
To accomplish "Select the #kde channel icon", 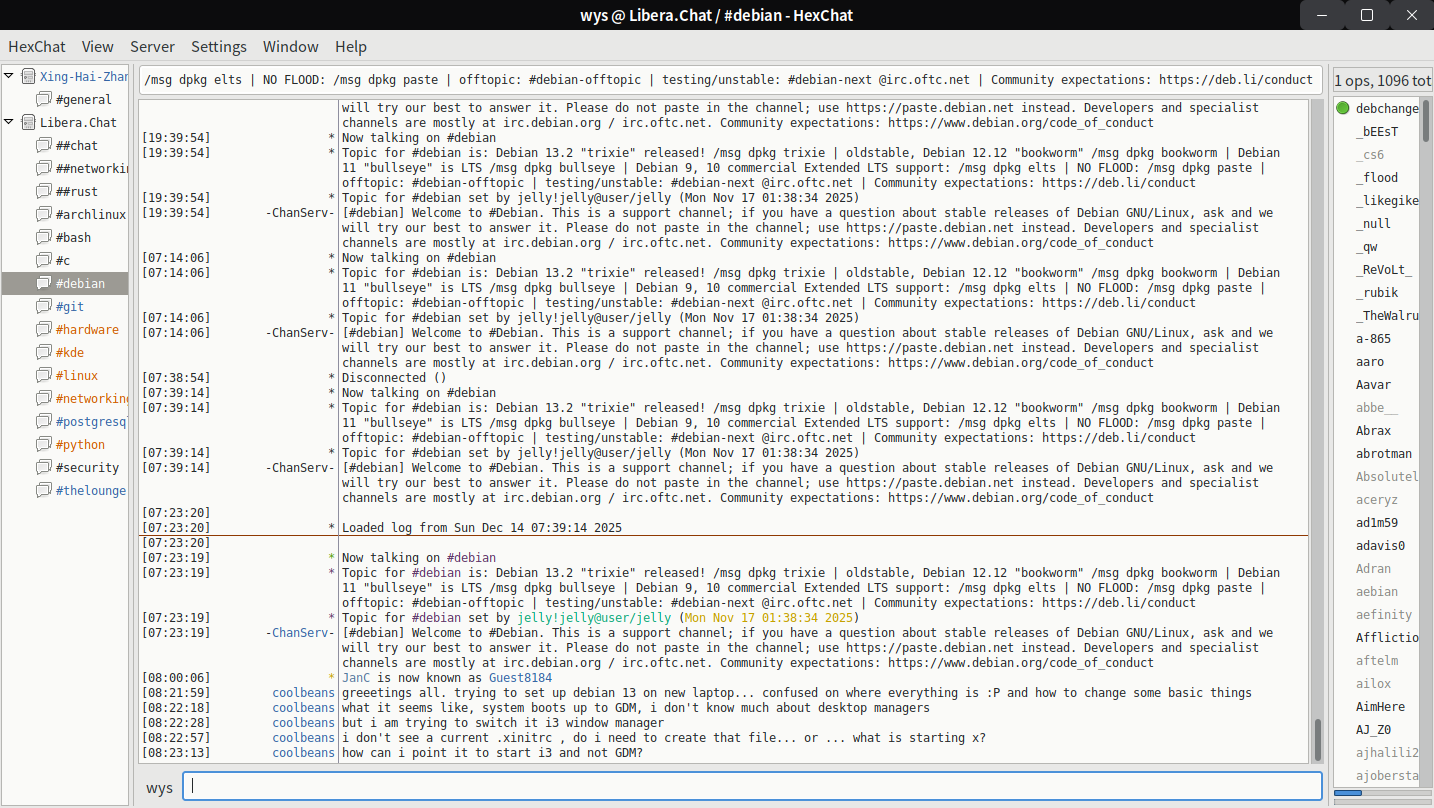I will tap(43, 352).
